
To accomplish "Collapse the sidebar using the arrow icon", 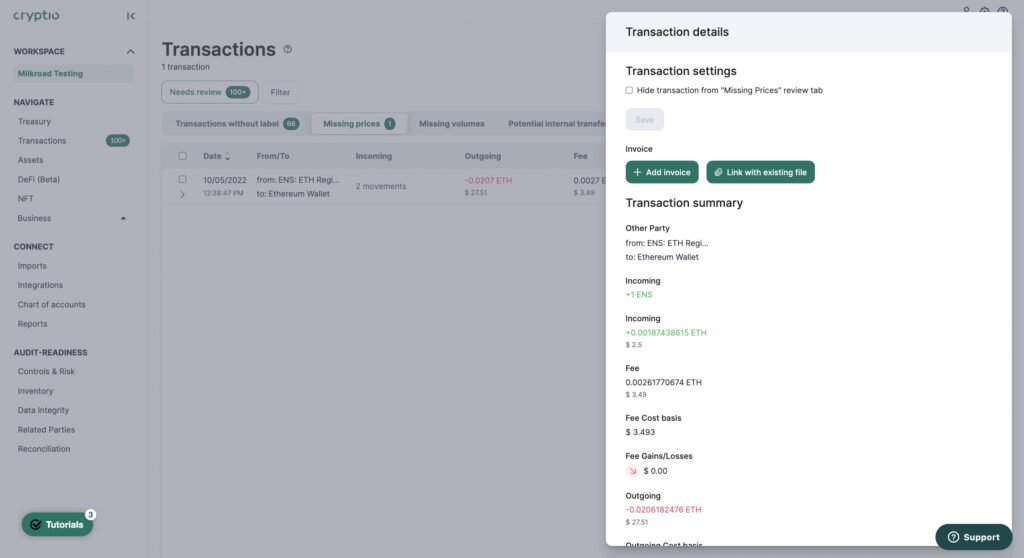I will click(x=131, y=16).
